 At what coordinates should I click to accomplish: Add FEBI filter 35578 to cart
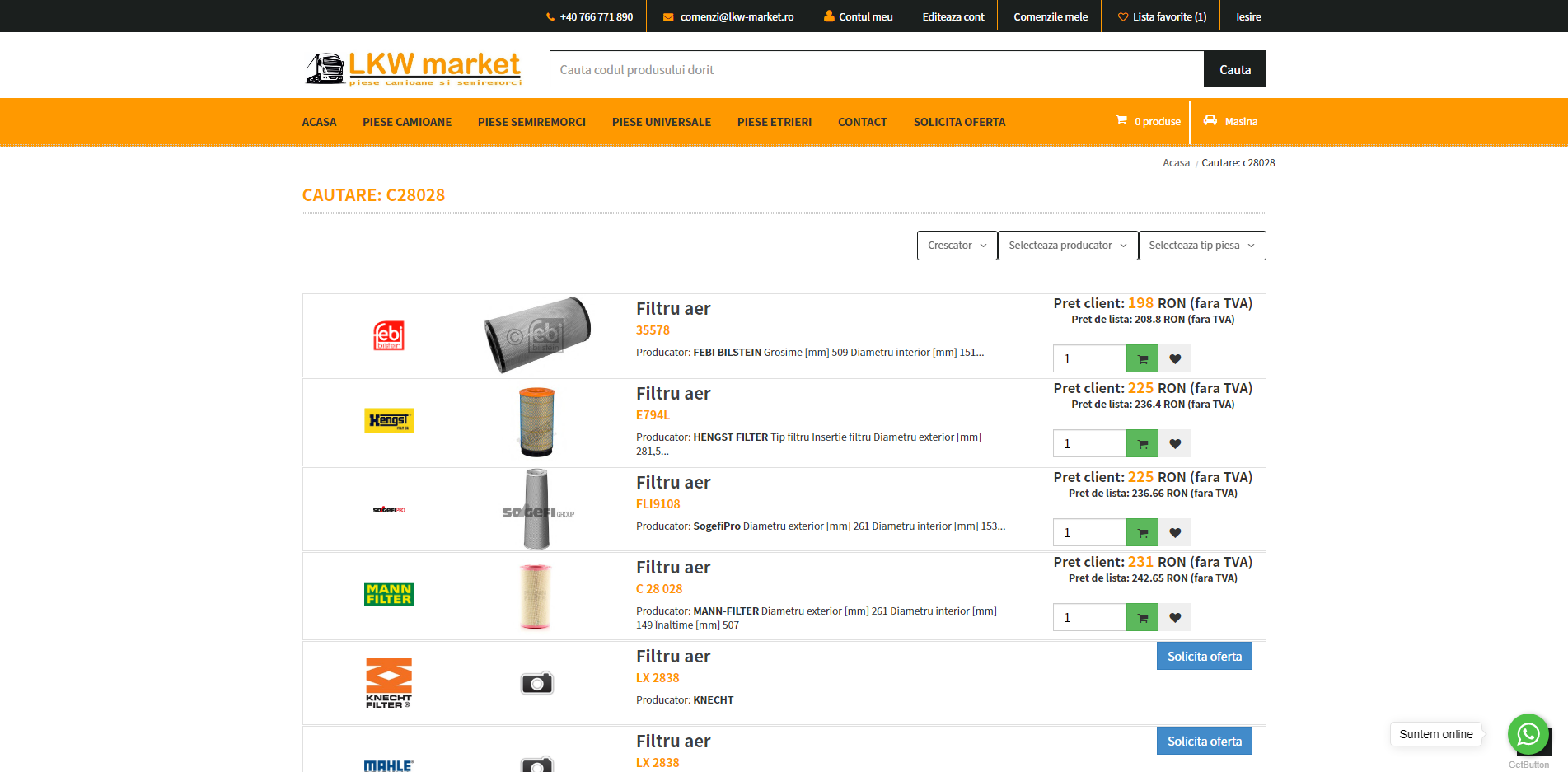[x=1142, y=358]
